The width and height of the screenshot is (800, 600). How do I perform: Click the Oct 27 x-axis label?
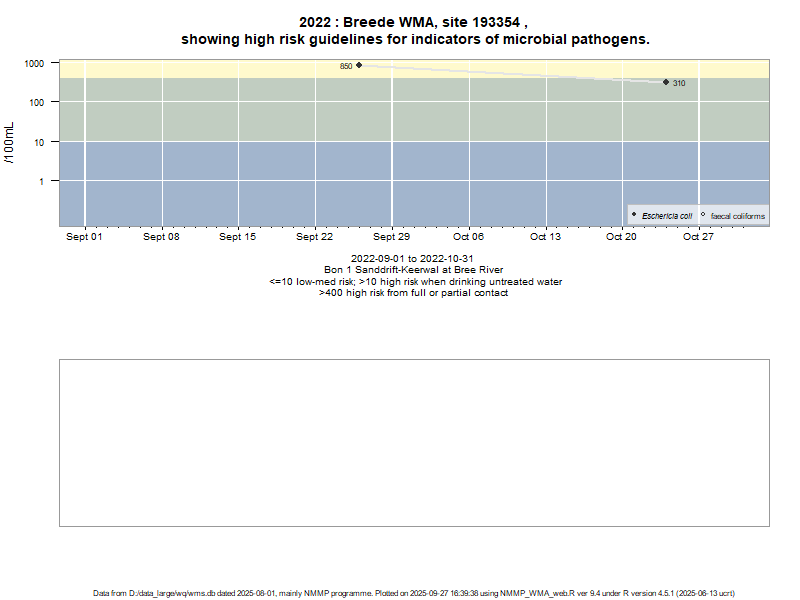coord(698,237)
